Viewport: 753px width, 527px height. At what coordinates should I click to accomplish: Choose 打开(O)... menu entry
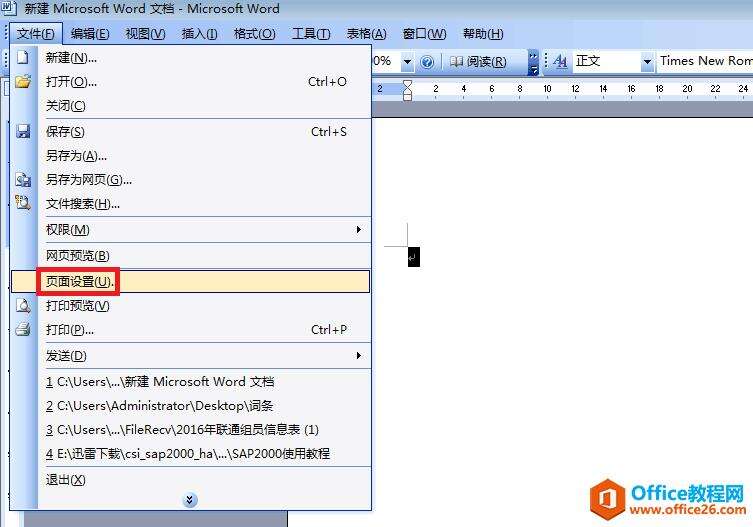190,82
